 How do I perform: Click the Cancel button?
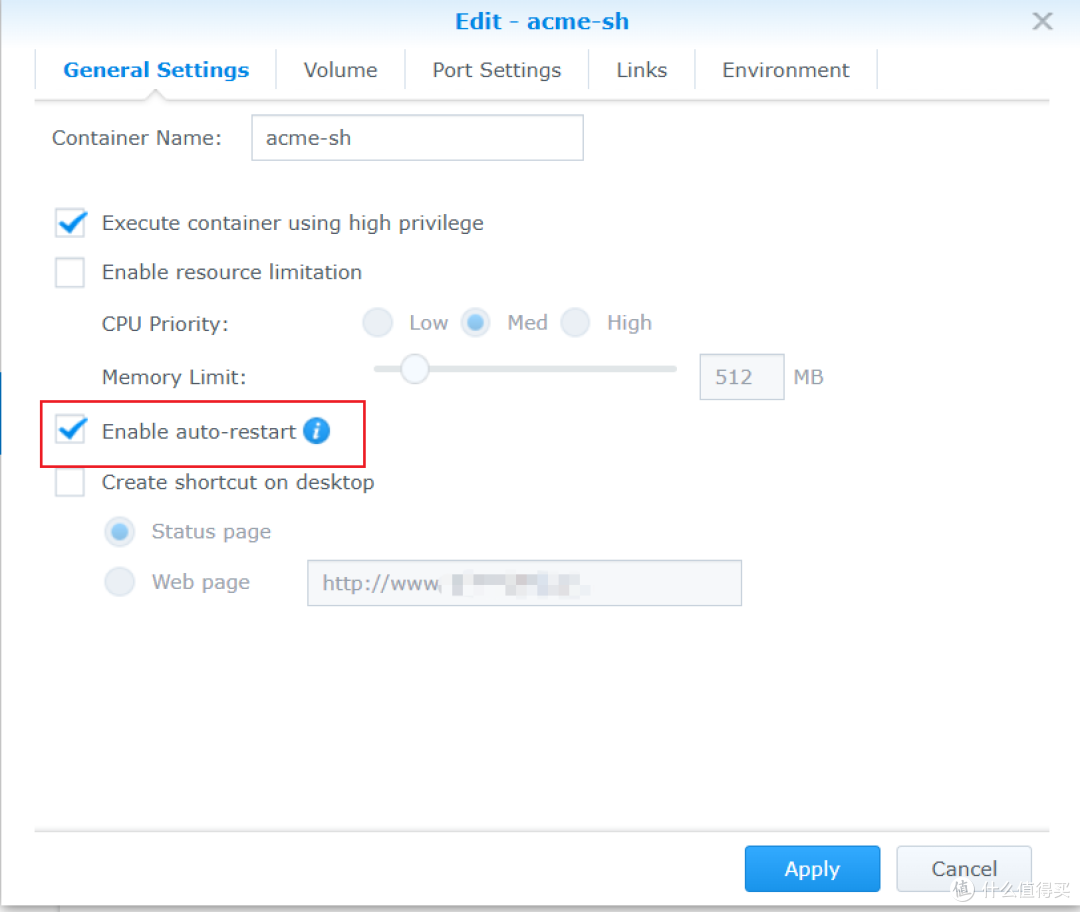pyautogui.click(x=963, y=868)
